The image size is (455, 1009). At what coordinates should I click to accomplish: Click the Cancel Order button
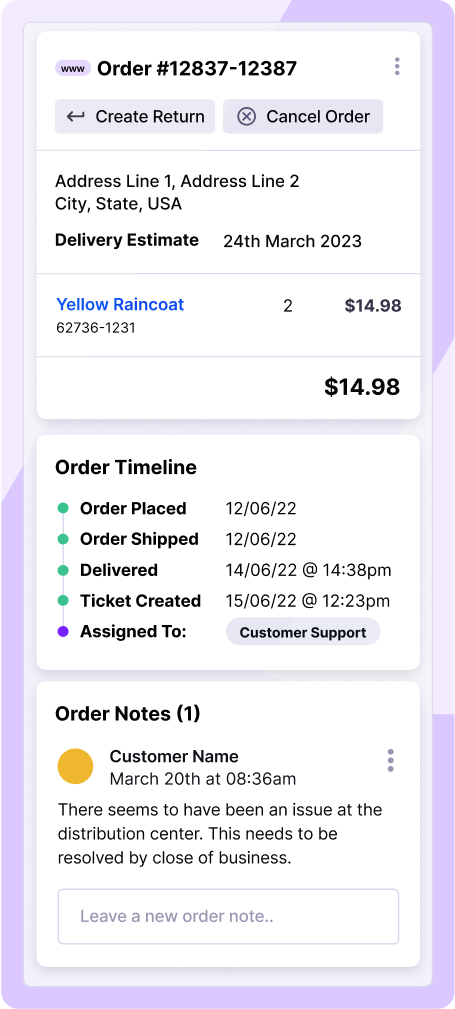click(303, 116)
